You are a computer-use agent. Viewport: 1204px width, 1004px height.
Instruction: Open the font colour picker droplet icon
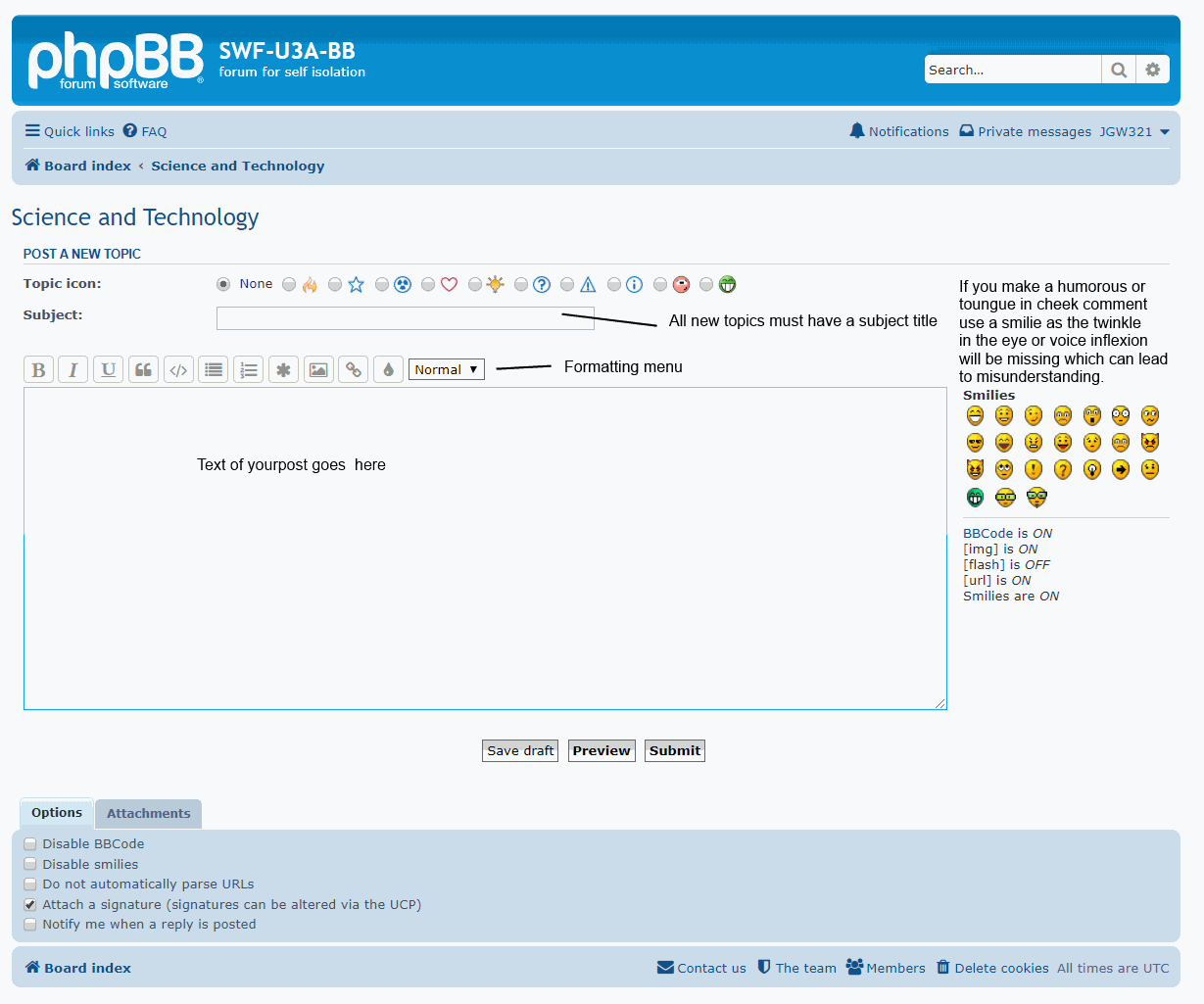[389, 369]
